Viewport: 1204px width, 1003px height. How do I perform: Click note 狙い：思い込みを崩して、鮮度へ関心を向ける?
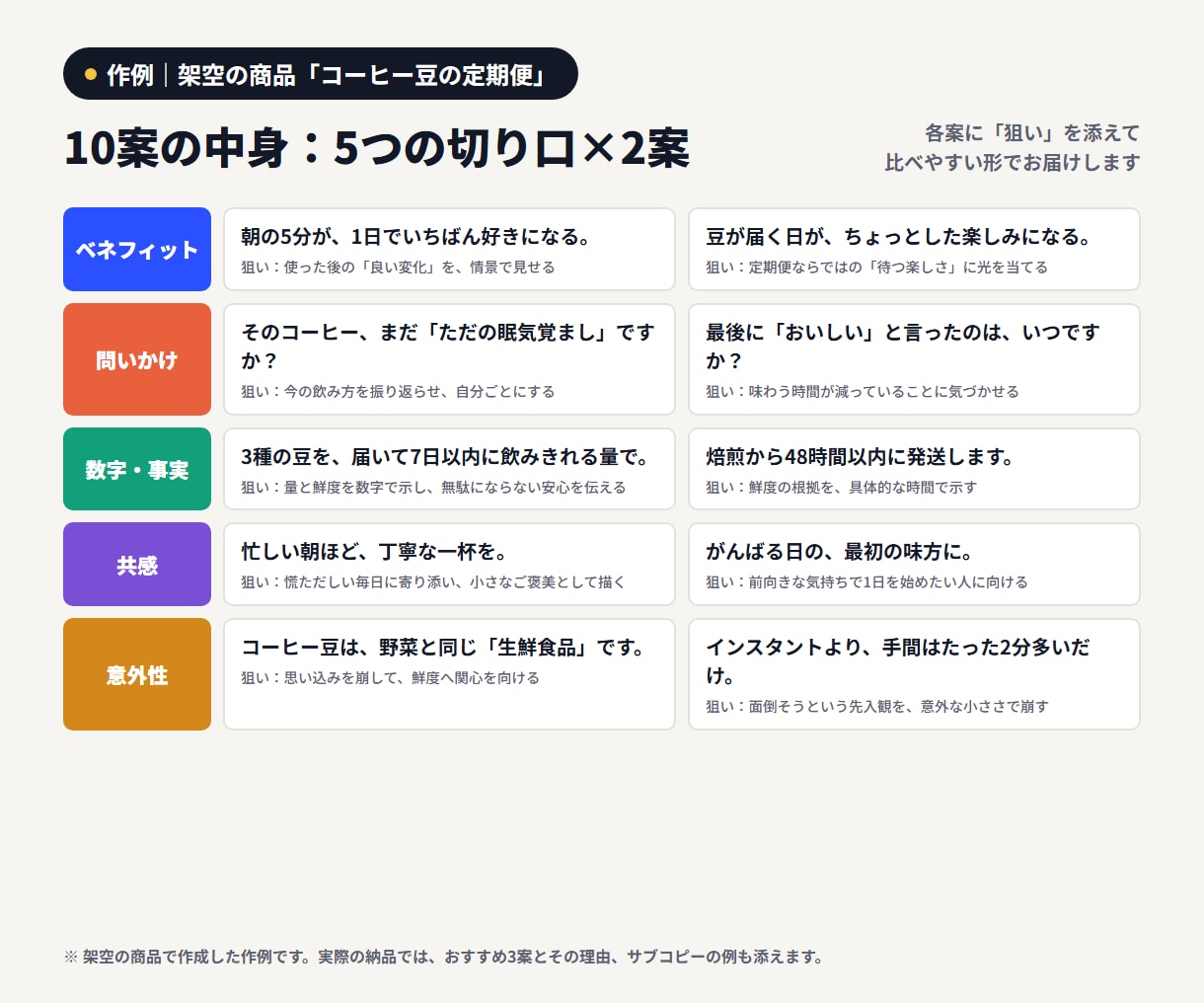click(x=390, y=678)
